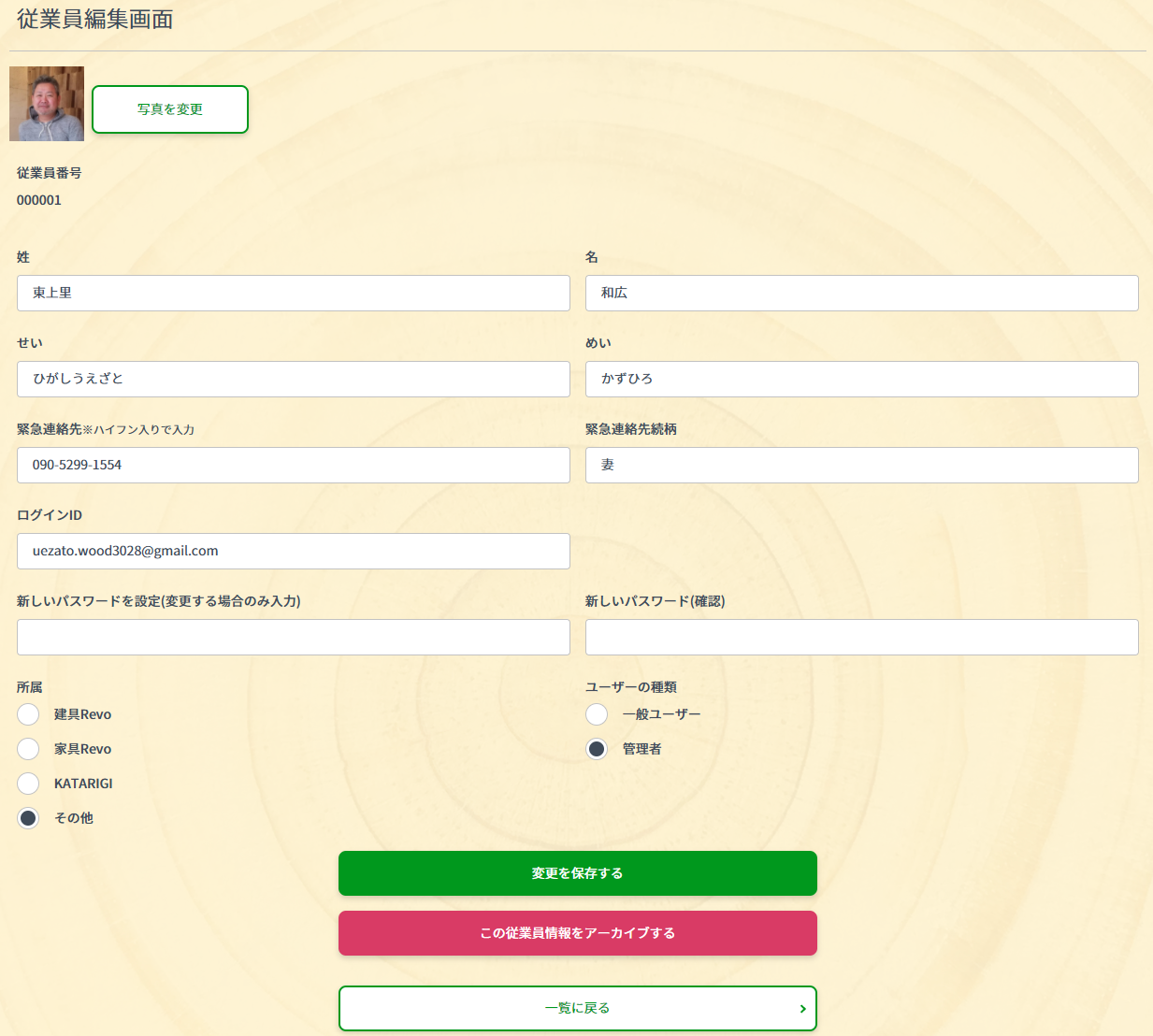Focus the せい field with ひがしうえざと
The image size is (1153, 1036).
[x=294, y=379]
